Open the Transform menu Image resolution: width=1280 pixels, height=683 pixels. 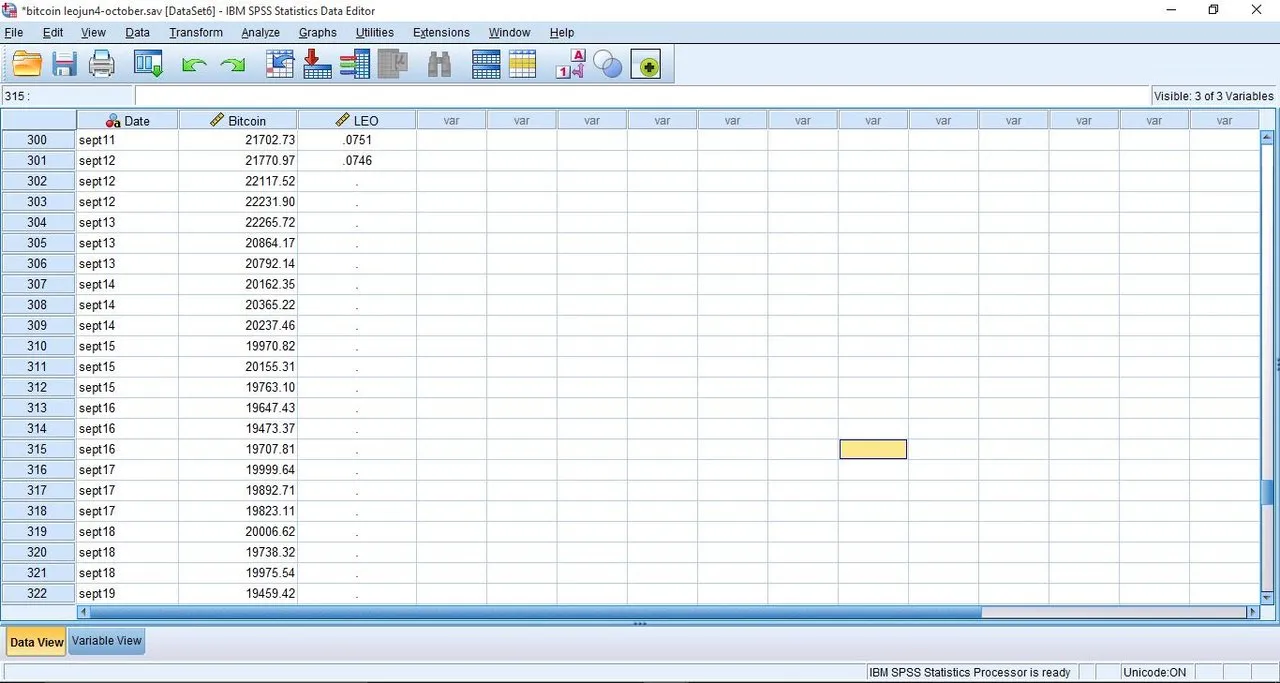click(x=196, y=32)
